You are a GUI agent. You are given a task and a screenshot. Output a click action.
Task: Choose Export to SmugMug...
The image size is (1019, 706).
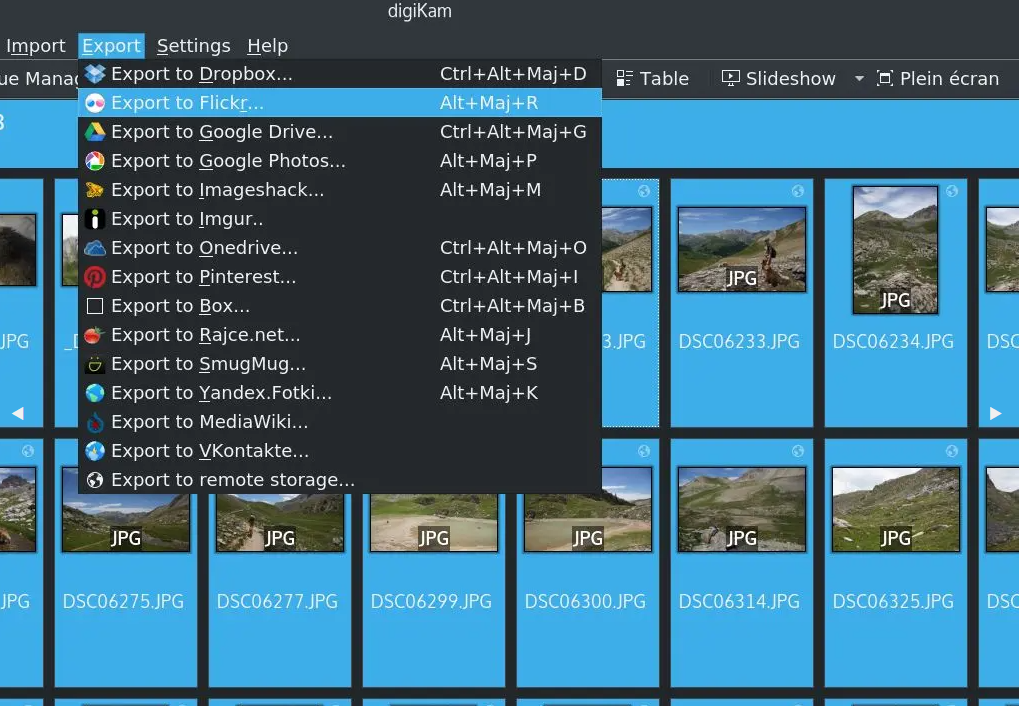point(340,364)
